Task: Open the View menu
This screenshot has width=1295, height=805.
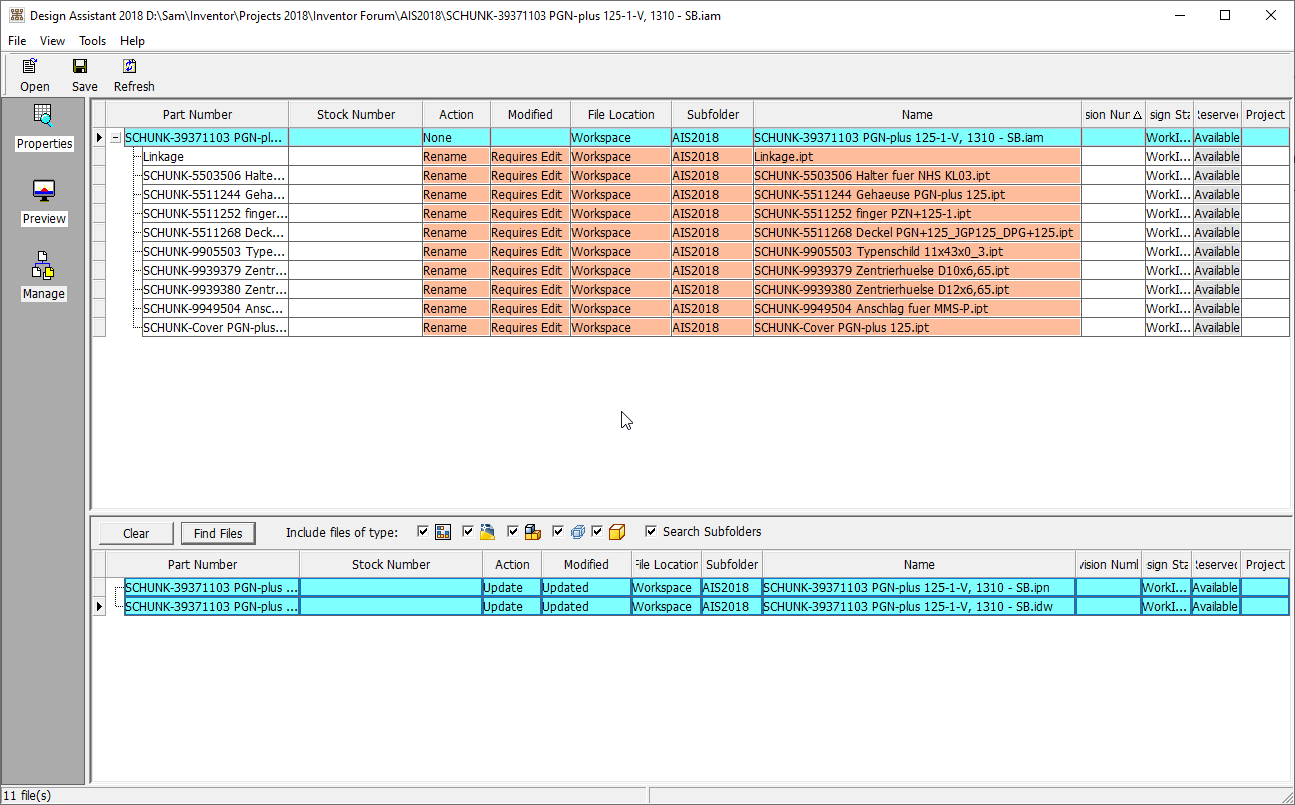Action: click(52, 41)
